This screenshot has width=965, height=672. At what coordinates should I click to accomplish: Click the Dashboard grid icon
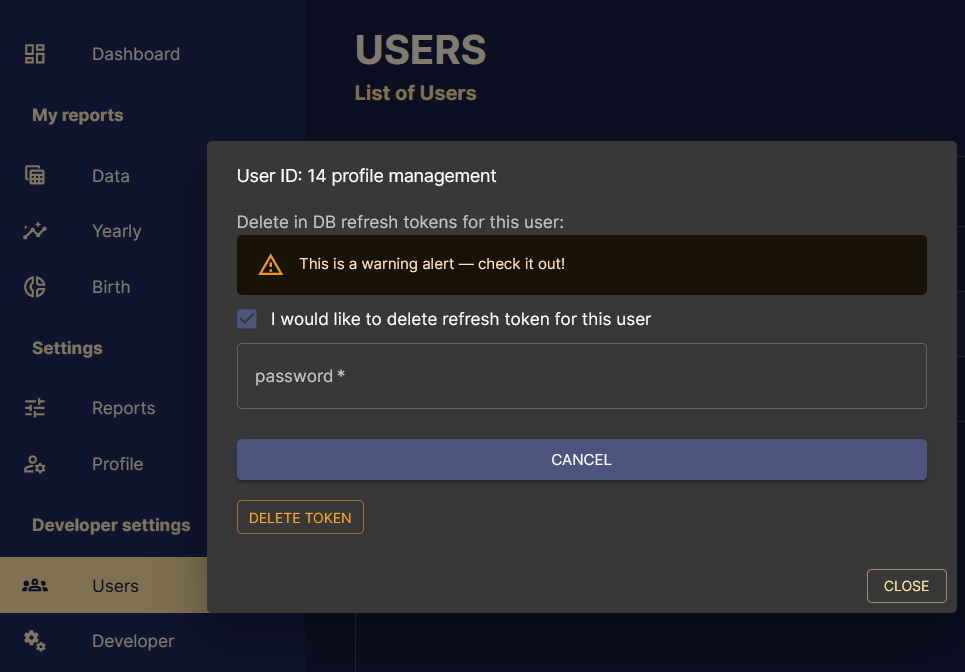tap(34, 53)
